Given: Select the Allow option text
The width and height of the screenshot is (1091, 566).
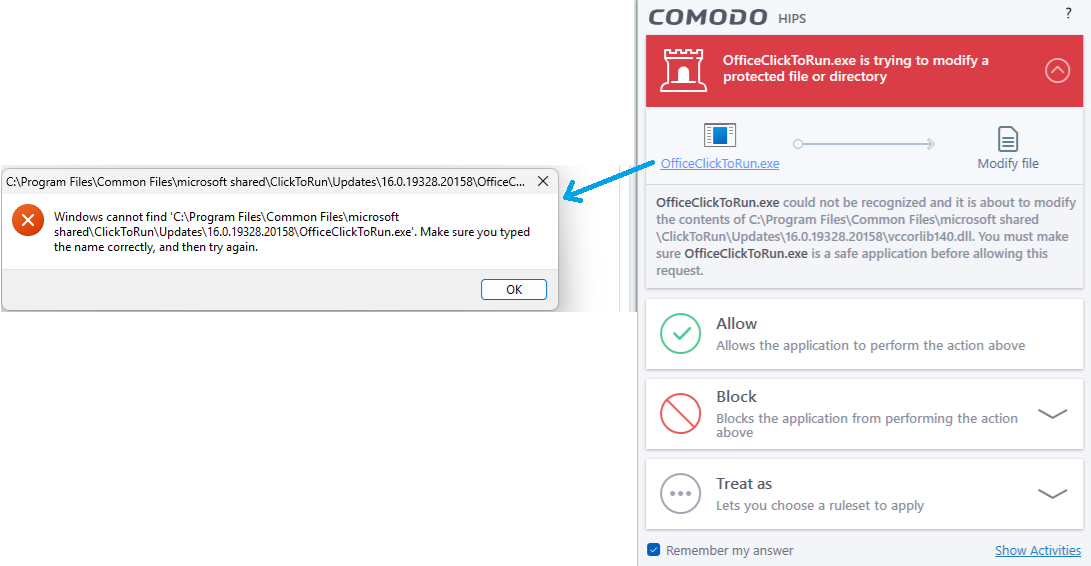Looking at the screenshot, I should (x=737, y=324).
